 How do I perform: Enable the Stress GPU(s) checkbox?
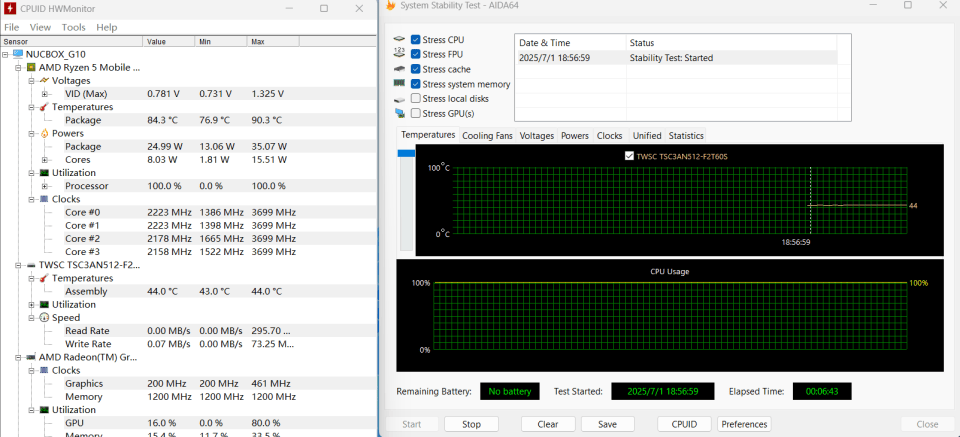415,114
